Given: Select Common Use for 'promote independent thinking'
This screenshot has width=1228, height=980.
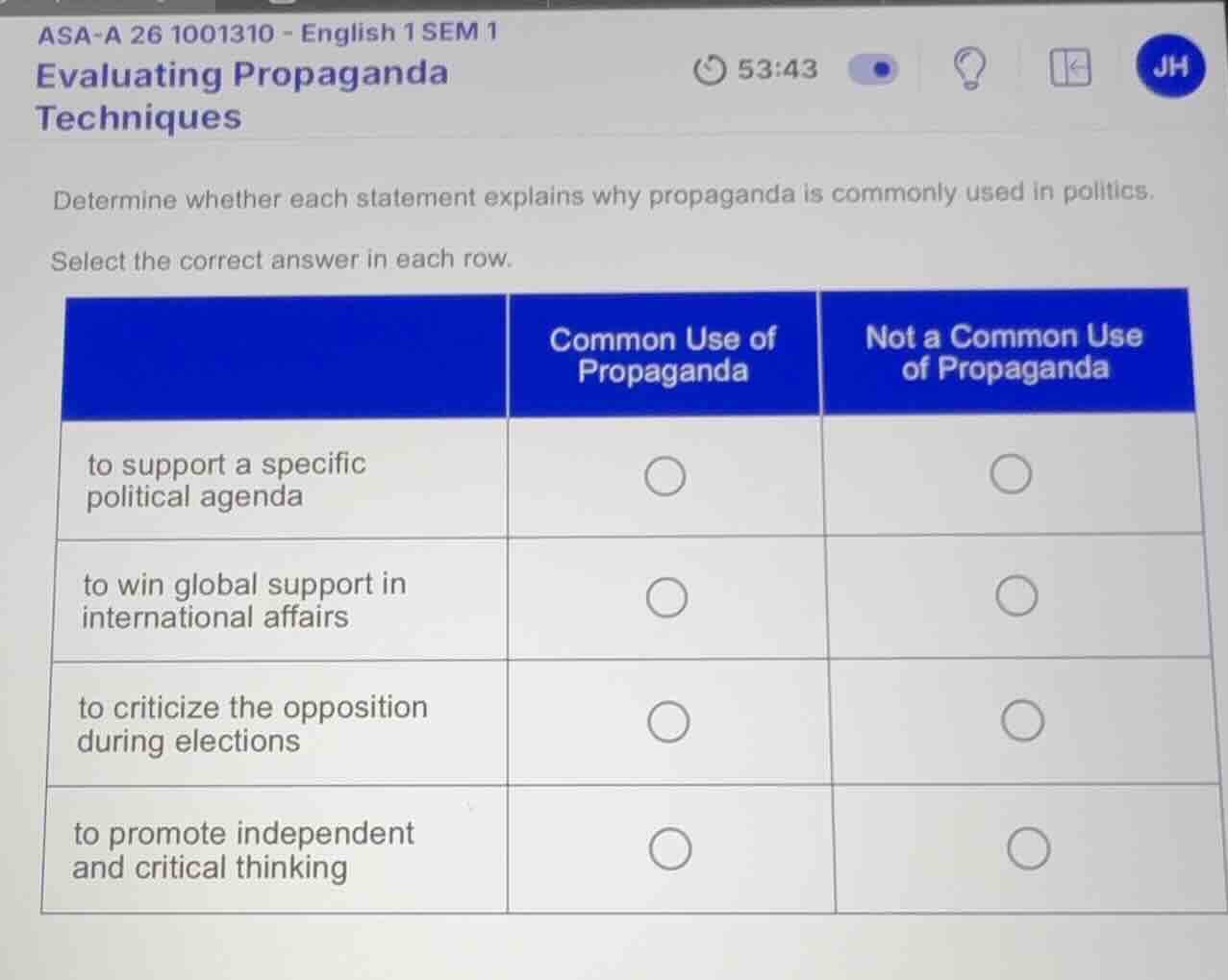Looking at the screenshot, I should coord(670,847).
